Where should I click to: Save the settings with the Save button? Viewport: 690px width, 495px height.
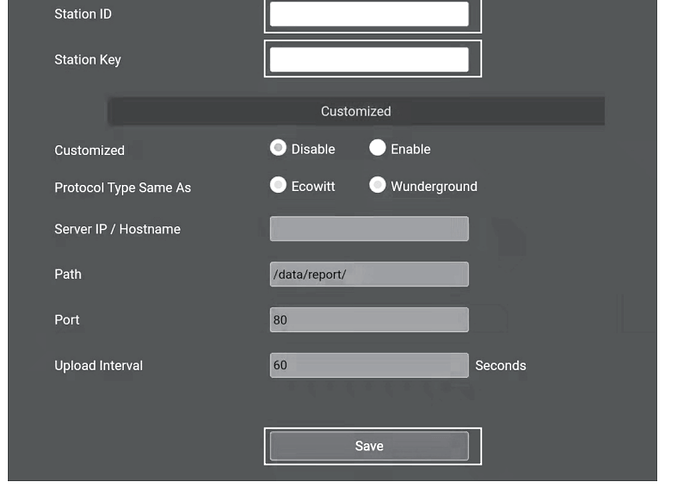click(369, 446)
